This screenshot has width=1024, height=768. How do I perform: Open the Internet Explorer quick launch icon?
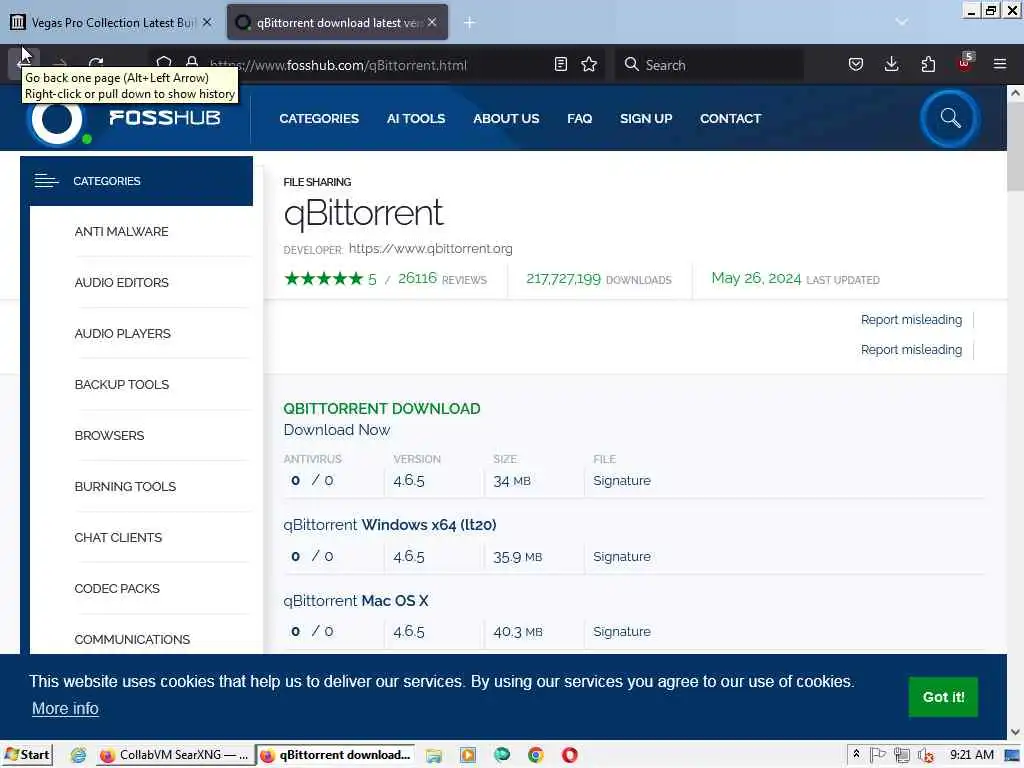tap(78, 755)
